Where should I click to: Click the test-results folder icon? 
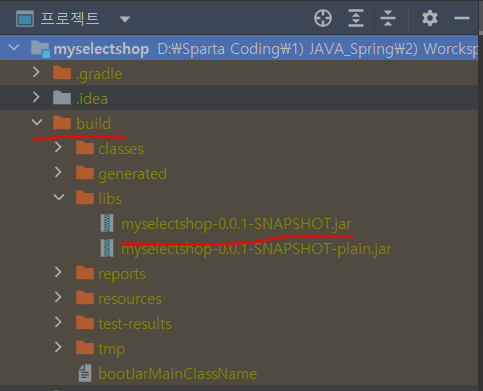pyautogui.click(x=85, y=323)
